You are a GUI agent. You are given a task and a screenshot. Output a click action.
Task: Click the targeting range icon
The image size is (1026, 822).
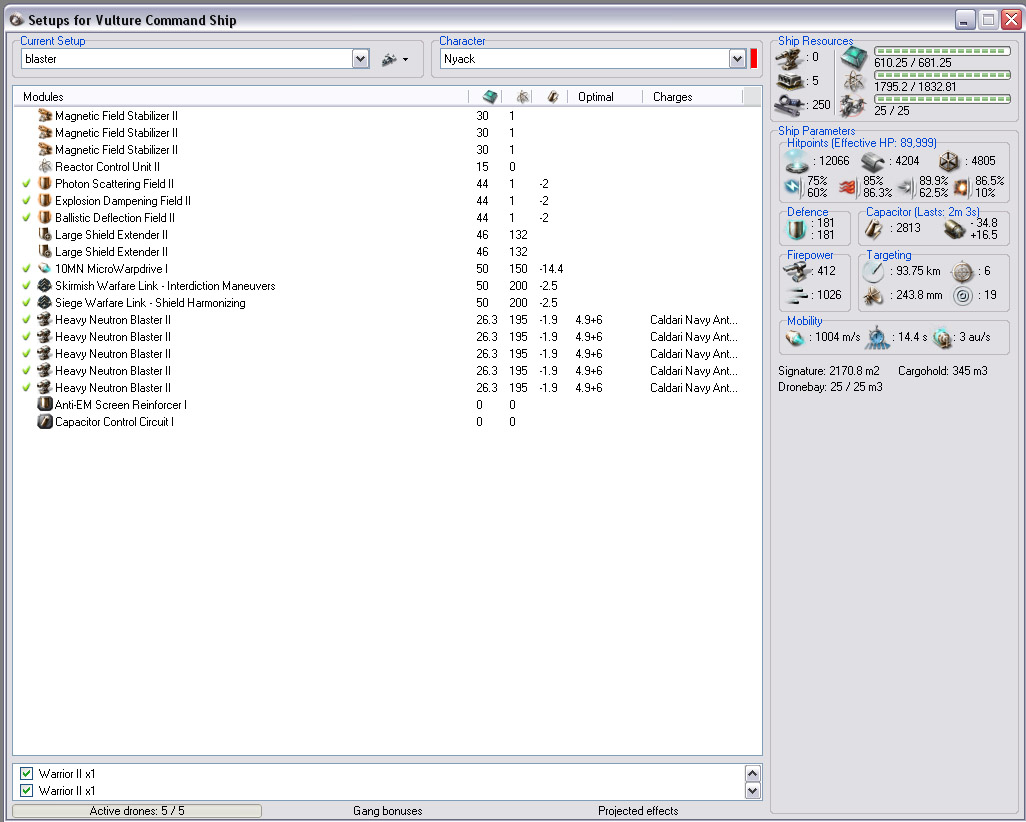(x=874, y=271)
